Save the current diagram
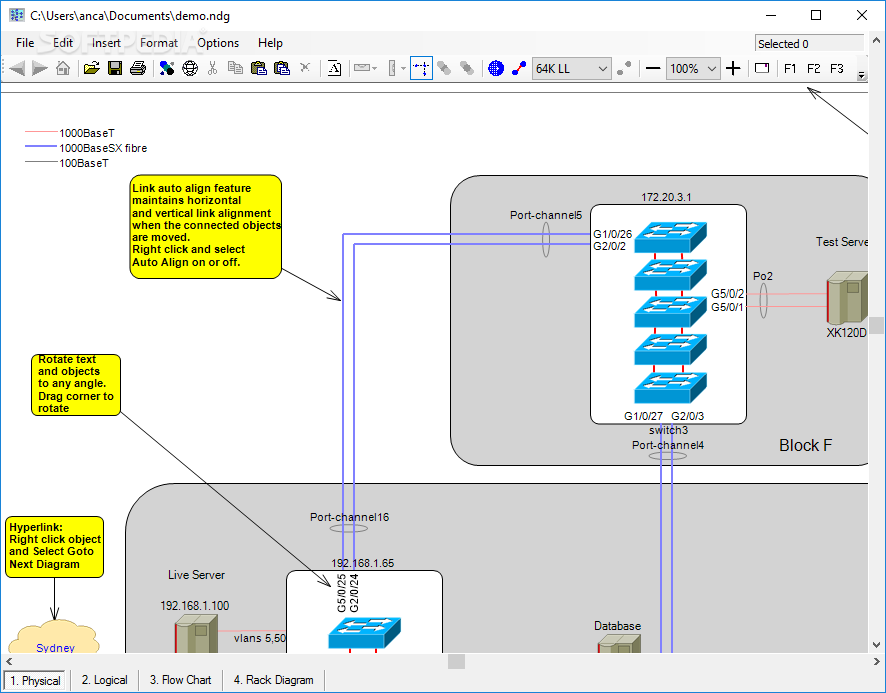 [x=114, y=68]
